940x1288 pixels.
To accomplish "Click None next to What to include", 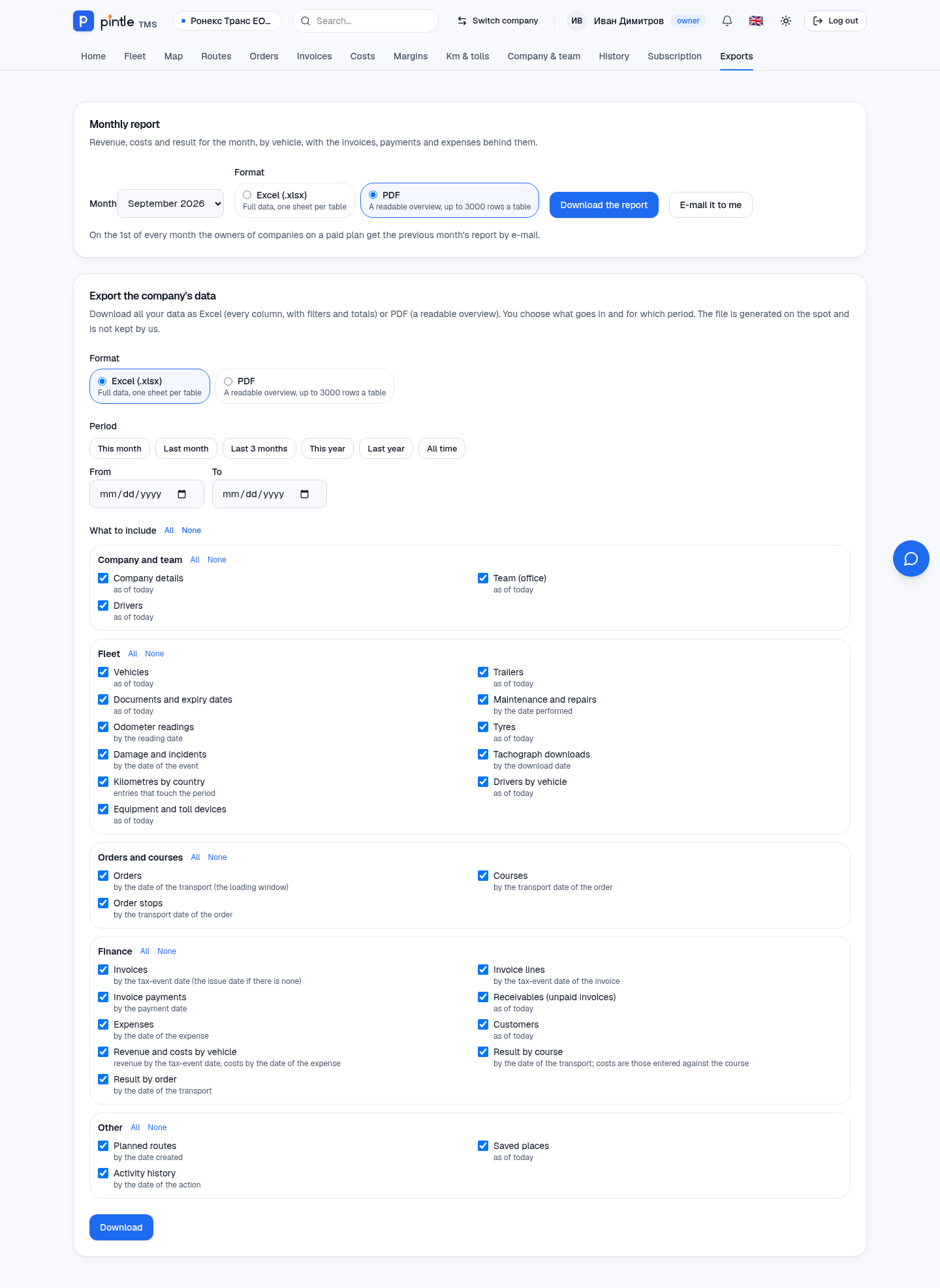I will [191, 530].
